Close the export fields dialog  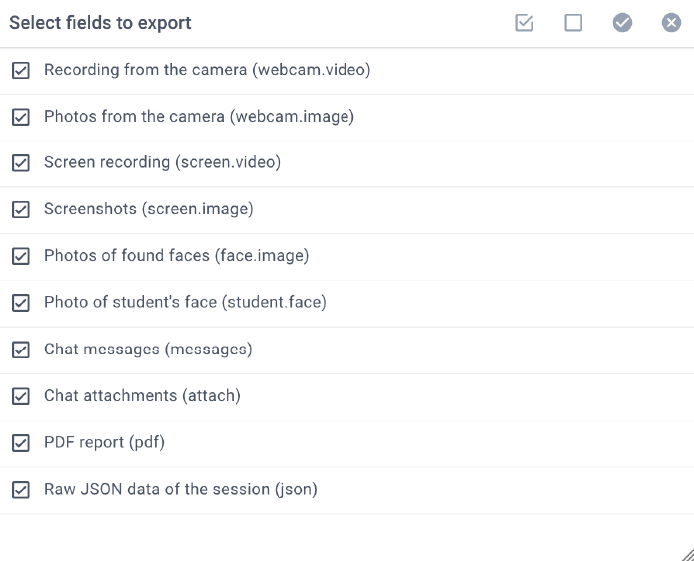coord(671,23)
